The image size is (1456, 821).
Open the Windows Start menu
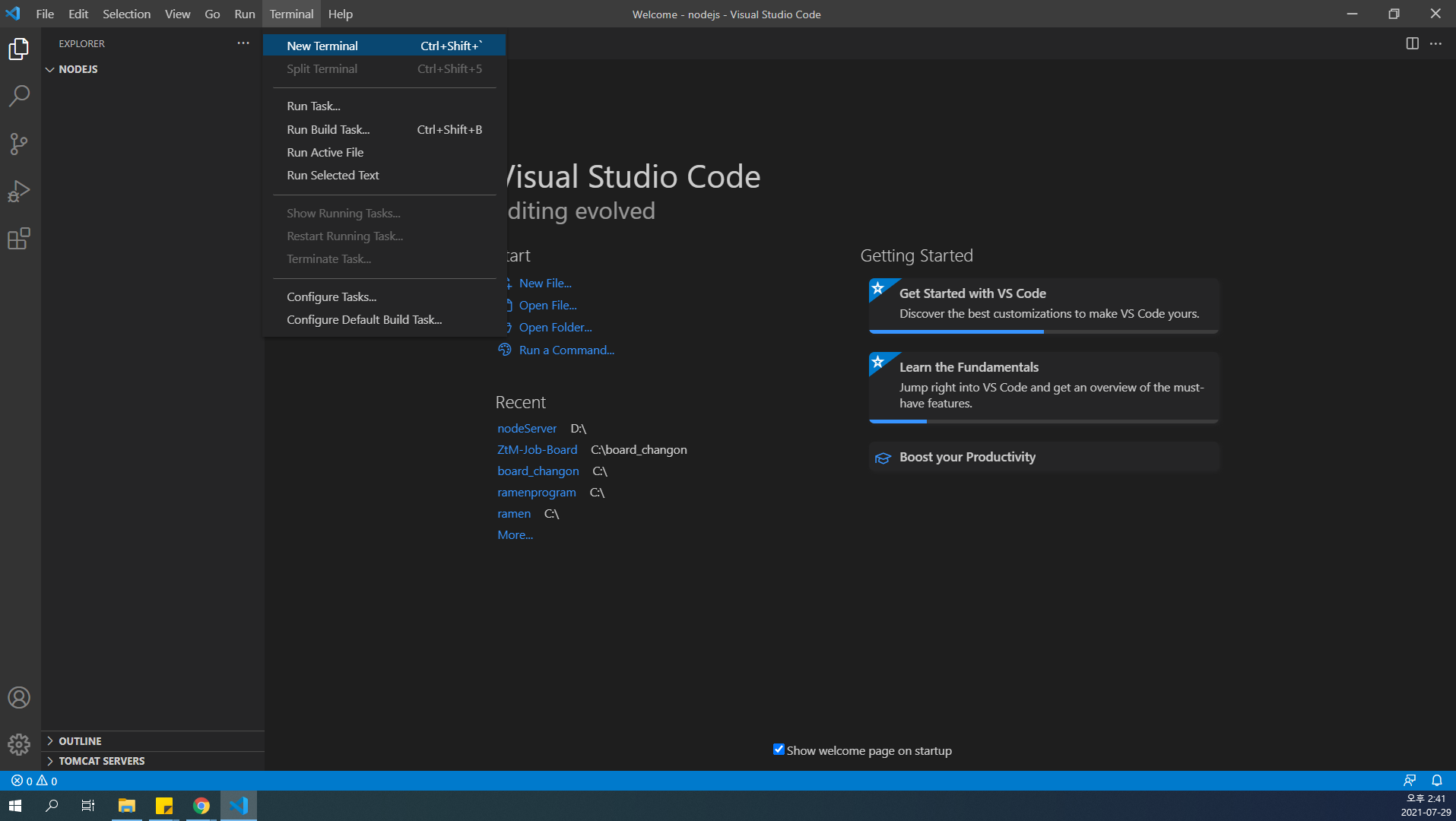15,806
